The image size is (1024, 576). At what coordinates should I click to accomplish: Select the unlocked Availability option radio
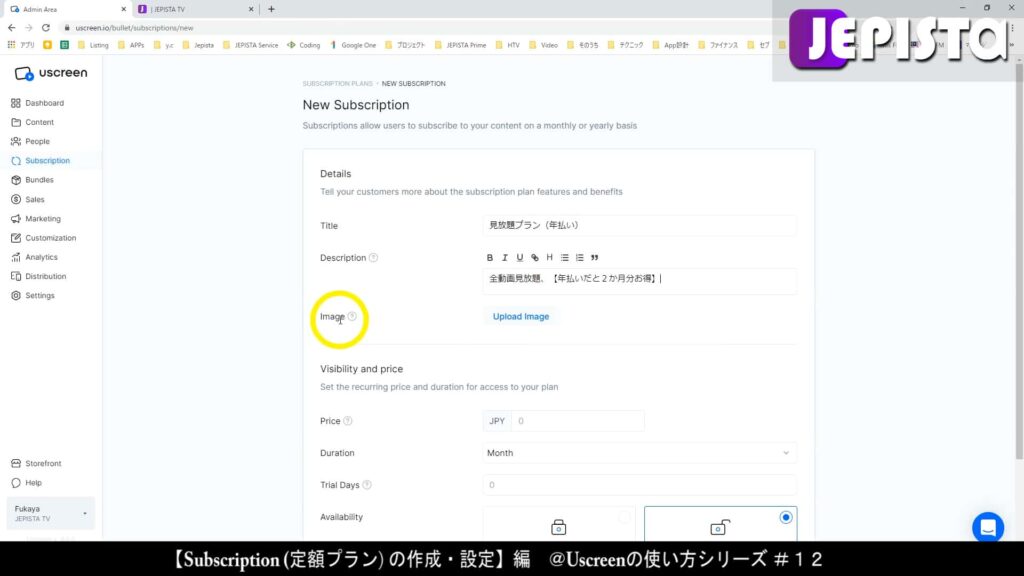click(786, 518)
